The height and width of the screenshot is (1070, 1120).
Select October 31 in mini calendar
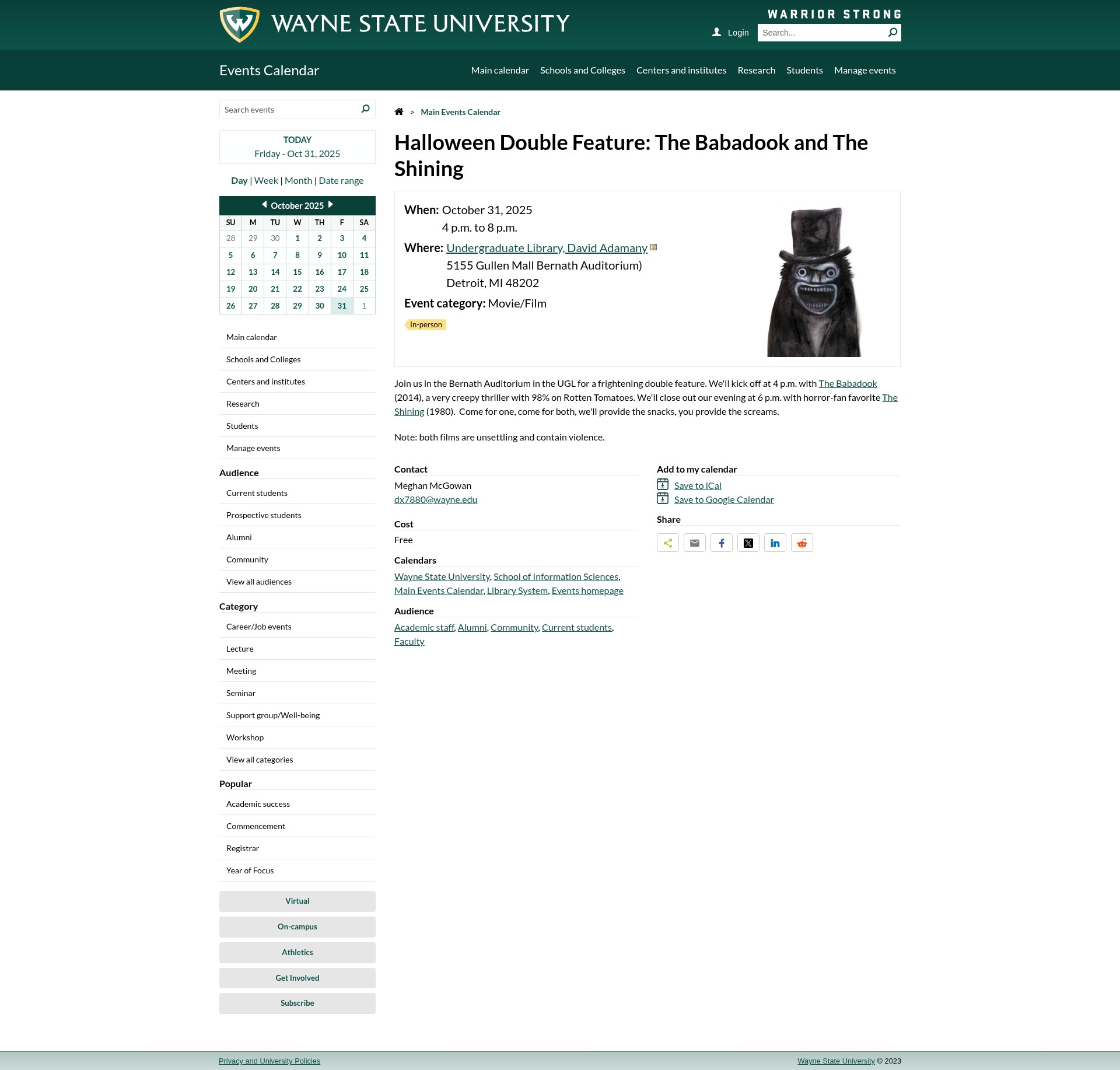[x=342, y=306]
